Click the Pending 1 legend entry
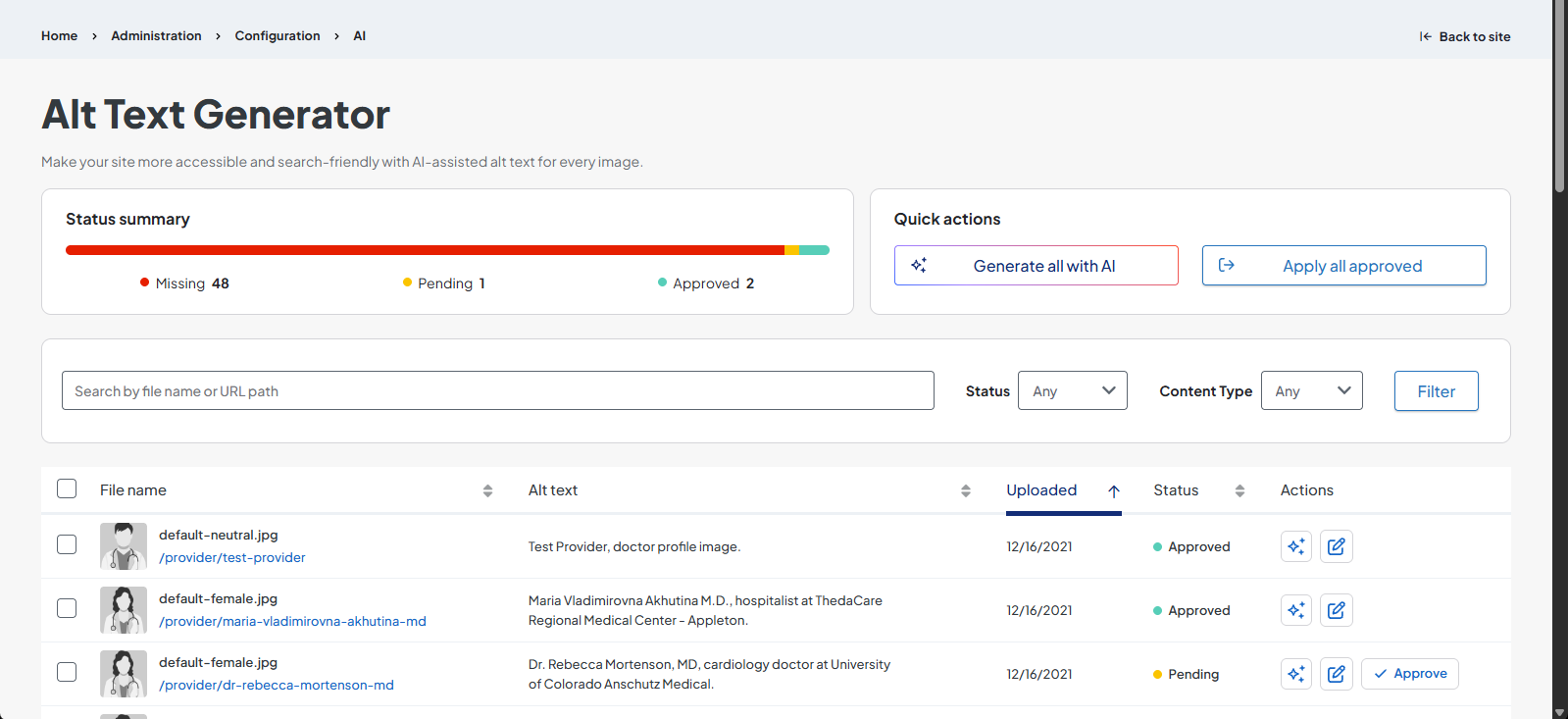Image resolution: width=1568 pixels, height=719 pixels. (444, 283)
